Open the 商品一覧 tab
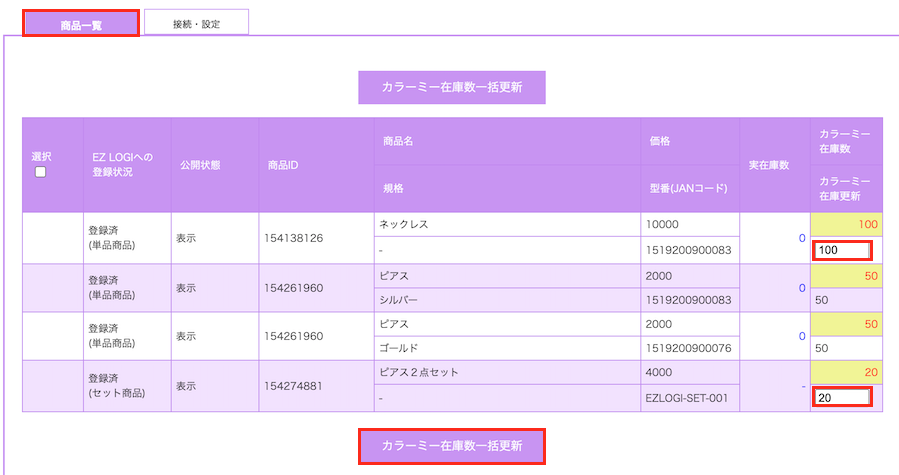 pyautogui.click(x=81, y=22)
